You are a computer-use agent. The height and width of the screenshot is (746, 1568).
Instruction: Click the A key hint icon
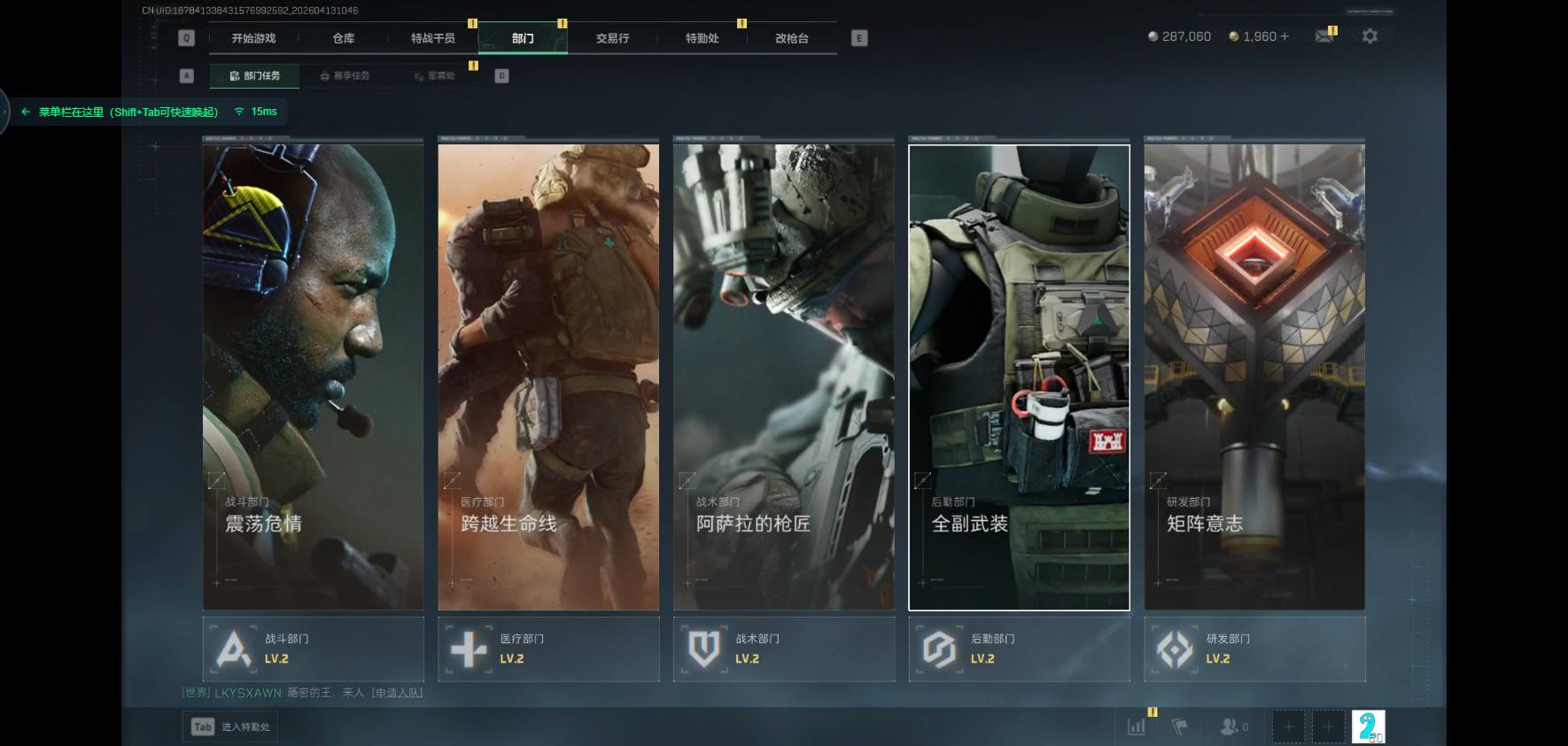[x=186, y=75]
